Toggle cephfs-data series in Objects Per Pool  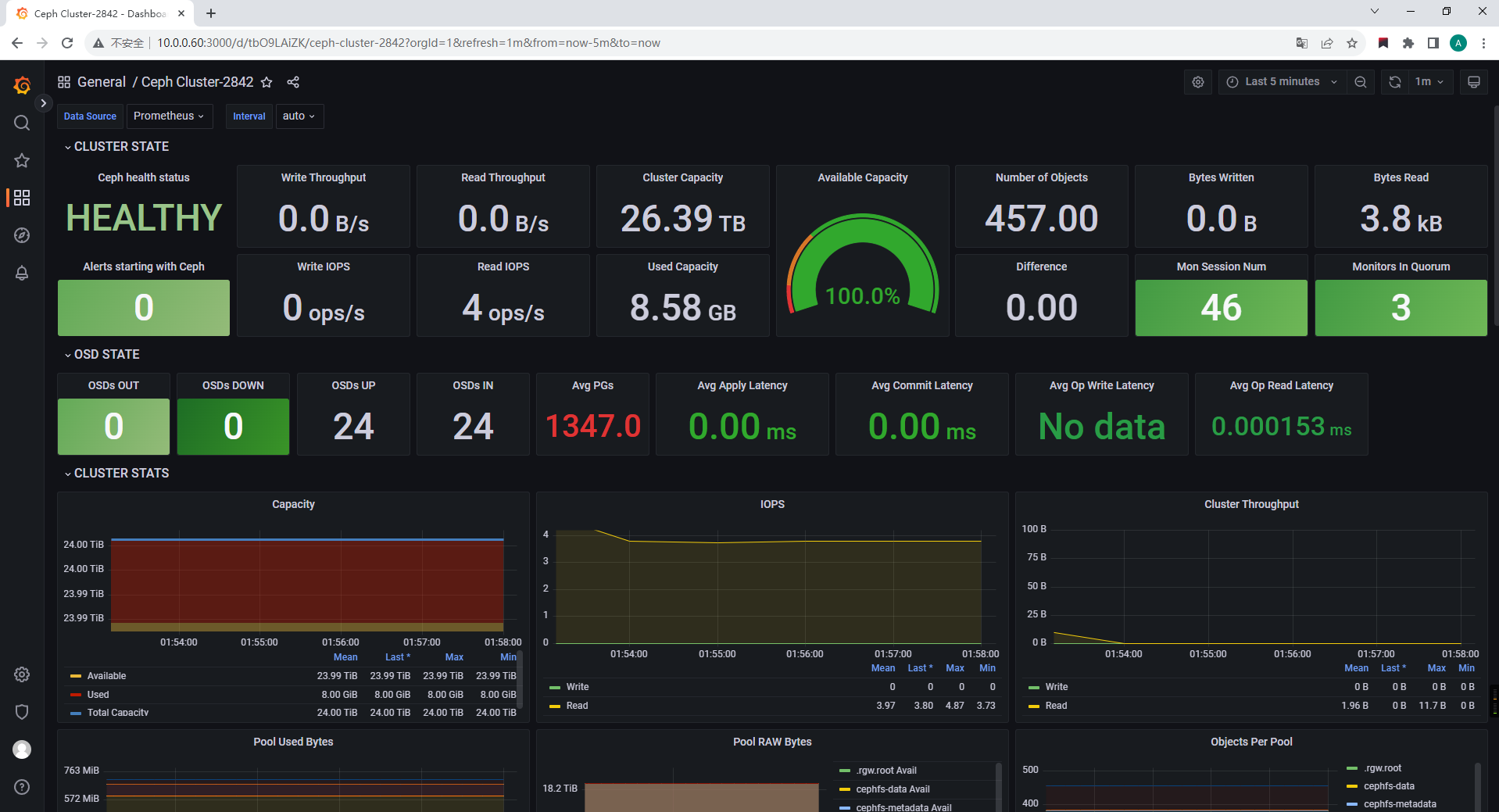pos(1390,786)
